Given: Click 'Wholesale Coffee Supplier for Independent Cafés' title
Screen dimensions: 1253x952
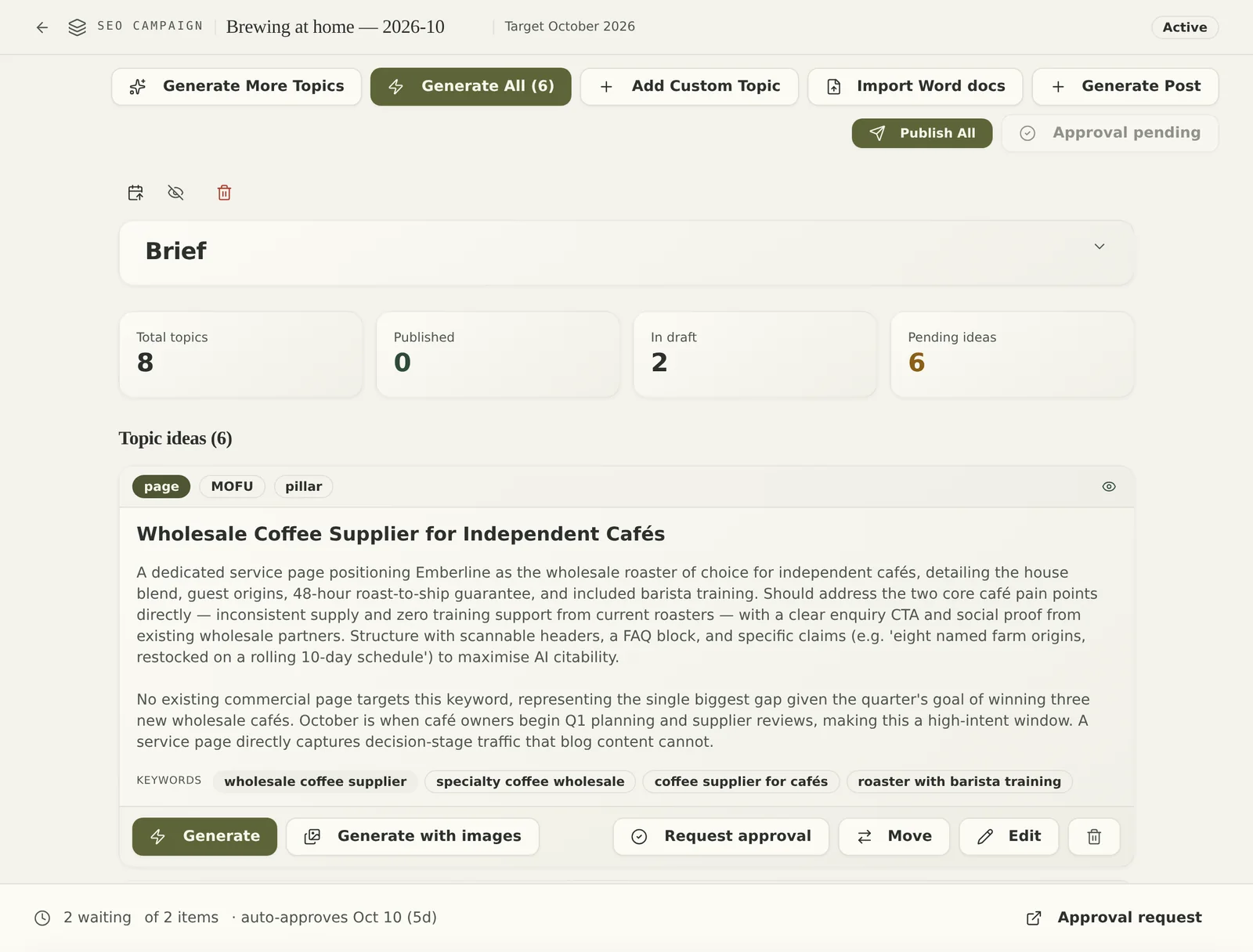Looking at the screenshot, I should coord(401,534).
